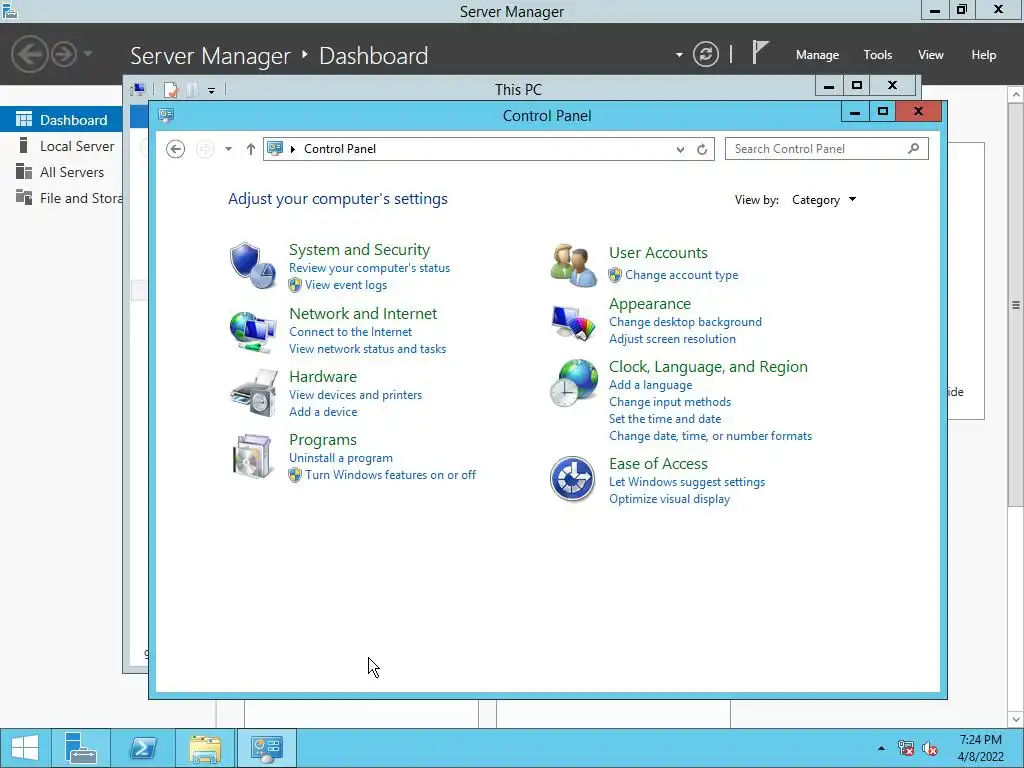
Task: Click Set the time and date link
Action: click(x=665, y=419)
